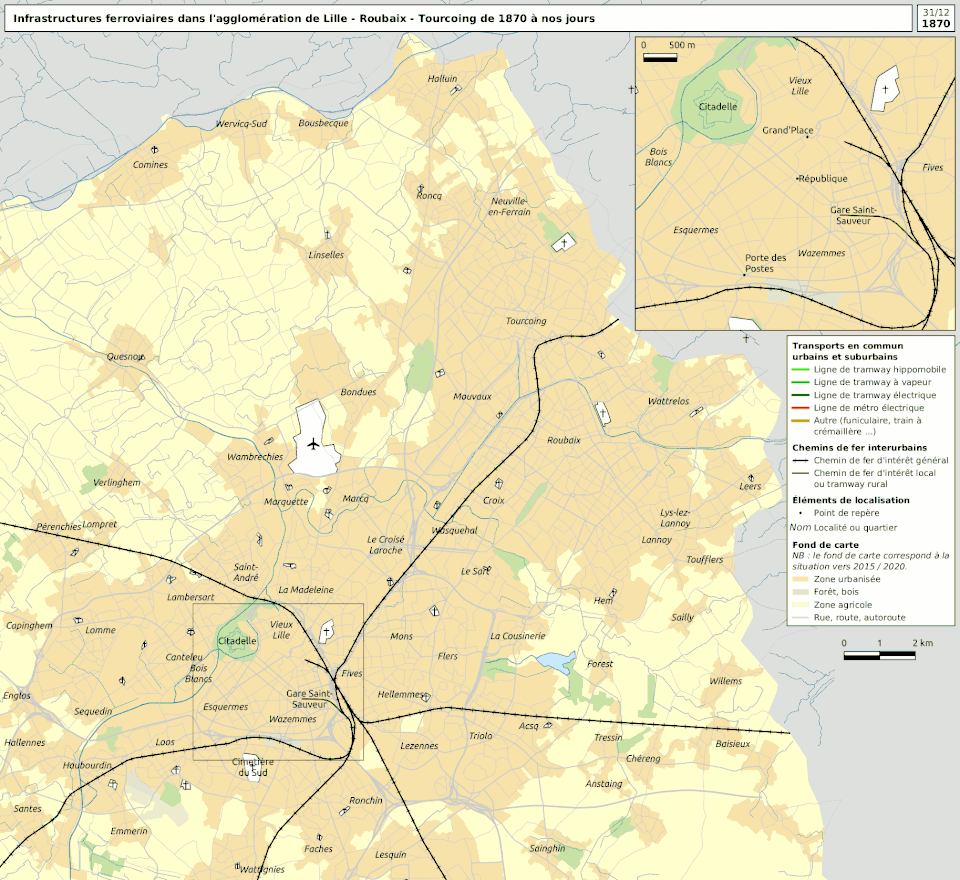Click the cemetery cross icon beside Vieux Lille
The height and width of the screenshot is (880, 960).
click(x=326, y=631)
